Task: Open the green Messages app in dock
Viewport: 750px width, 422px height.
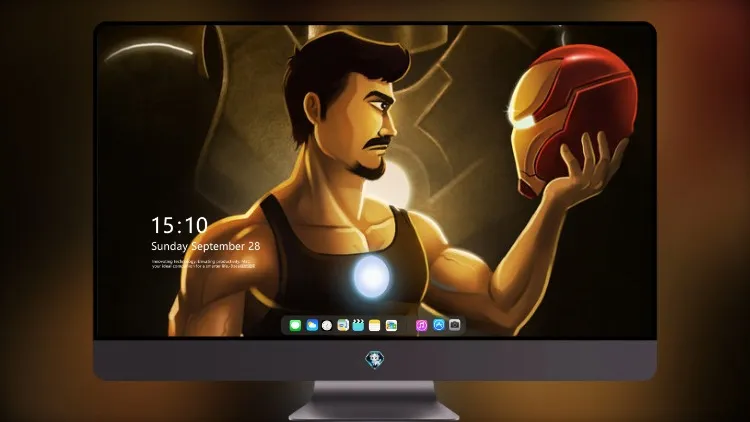Action: point(295,326)
